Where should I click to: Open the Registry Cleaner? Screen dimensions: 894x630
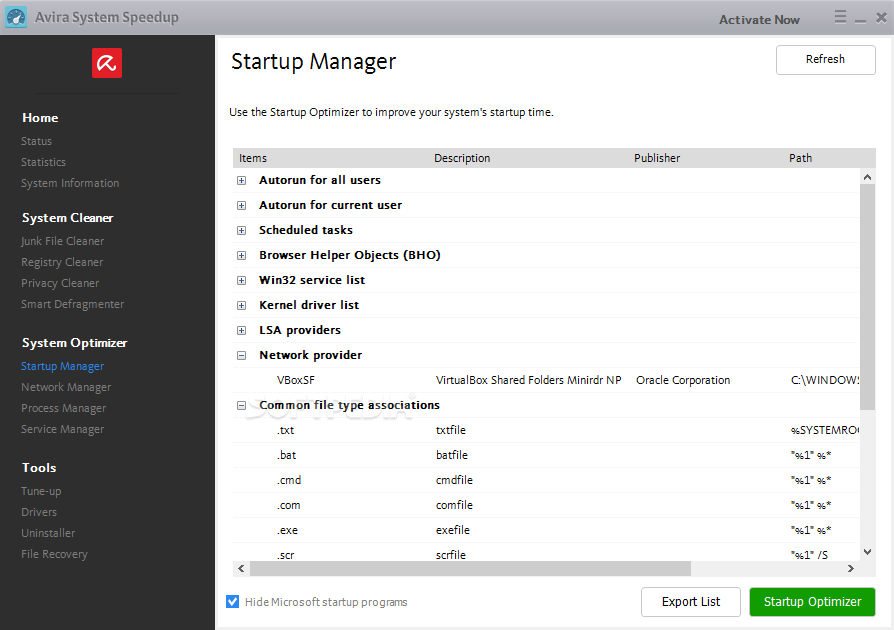(62, 262)
